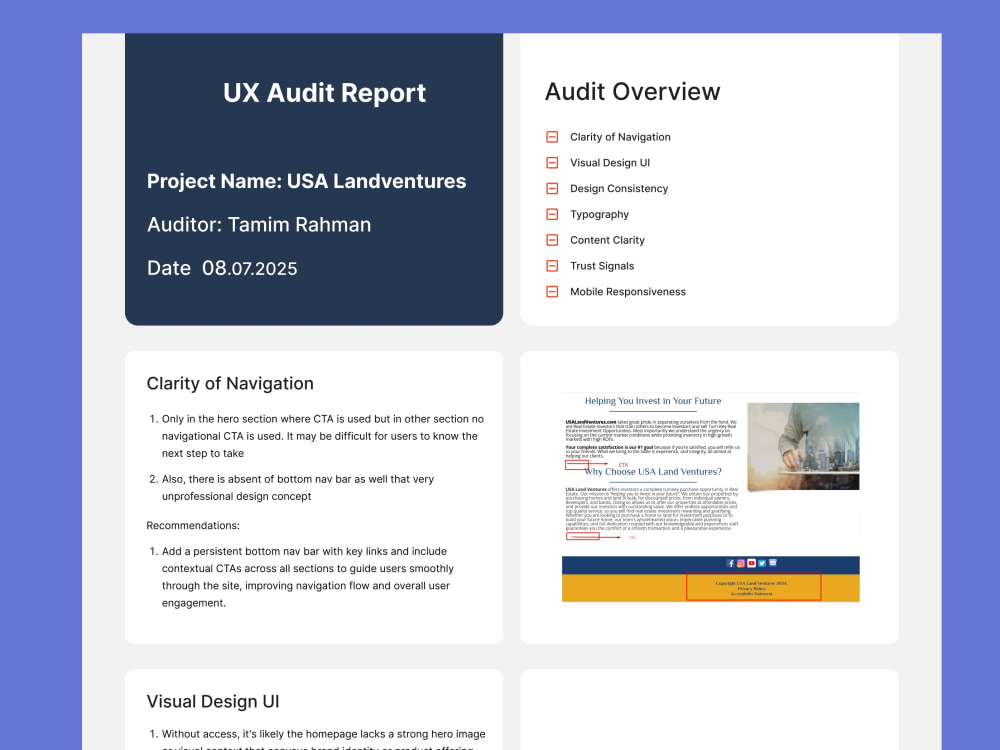Click the icon beside Design Consistency
The image size is (1000, 750).
[x=552, y=189]
